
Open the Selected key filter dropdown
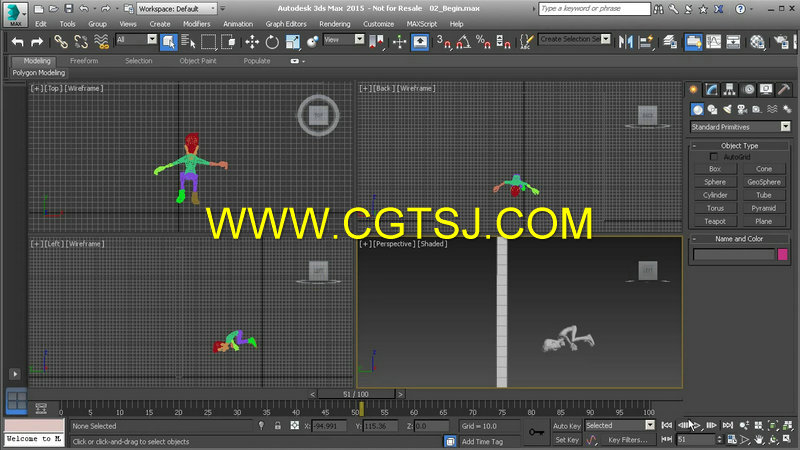coord(619,425)
